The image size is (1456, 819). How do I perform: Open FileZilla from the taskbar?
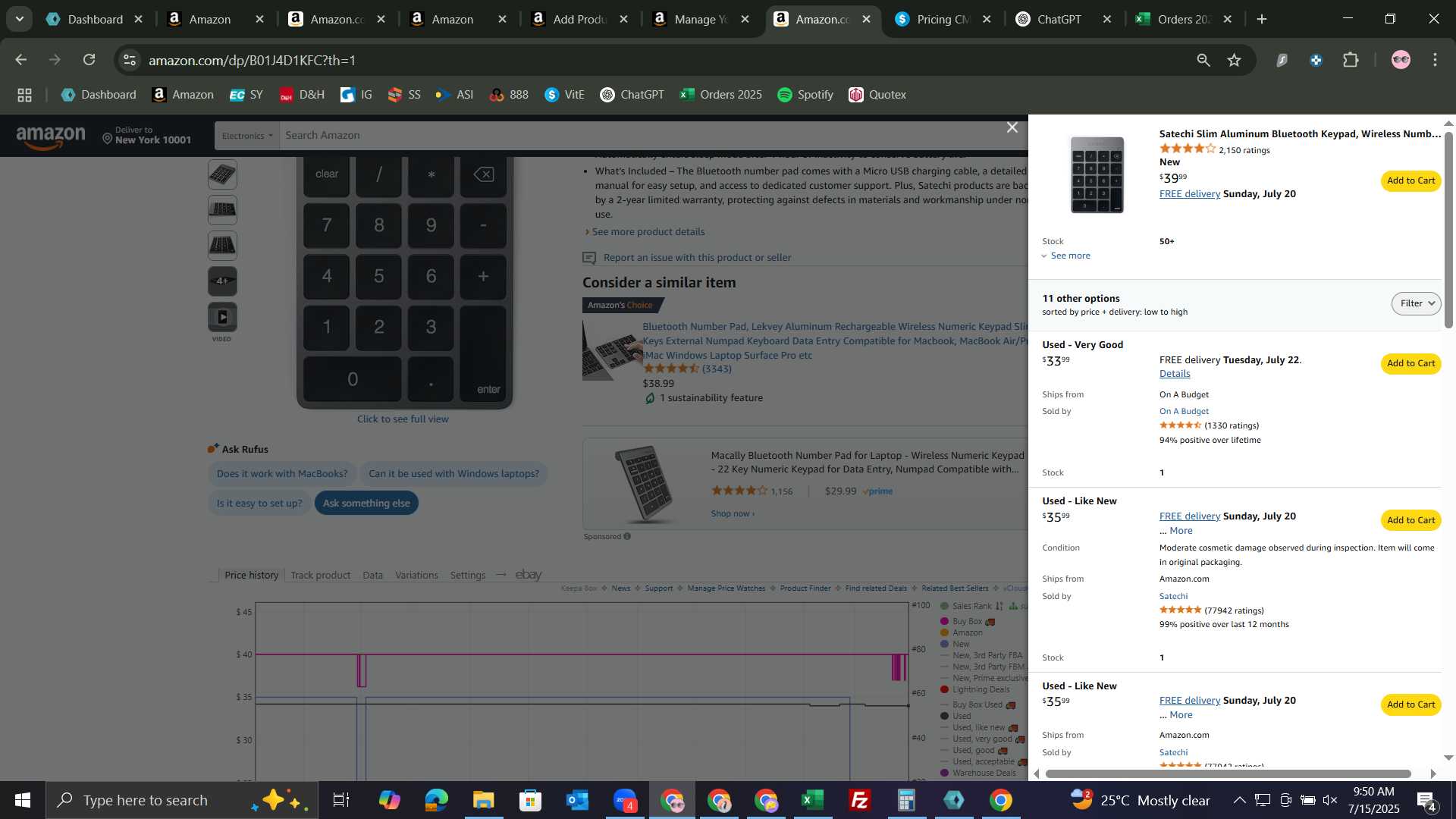[859, 800]
